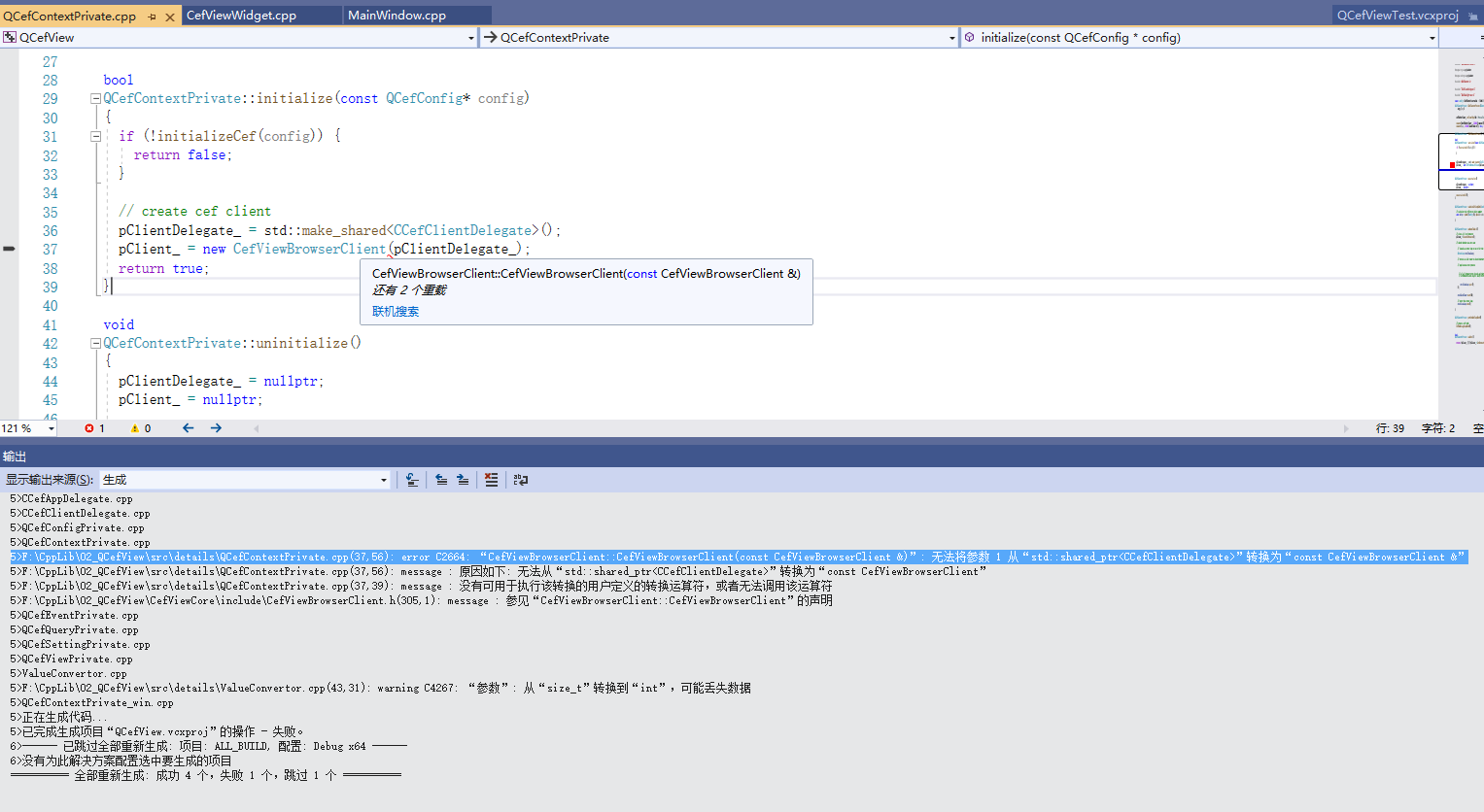Open the 显示输出来源 source dropdown
Screen dimensions: 1484x812
click(383, 478)
